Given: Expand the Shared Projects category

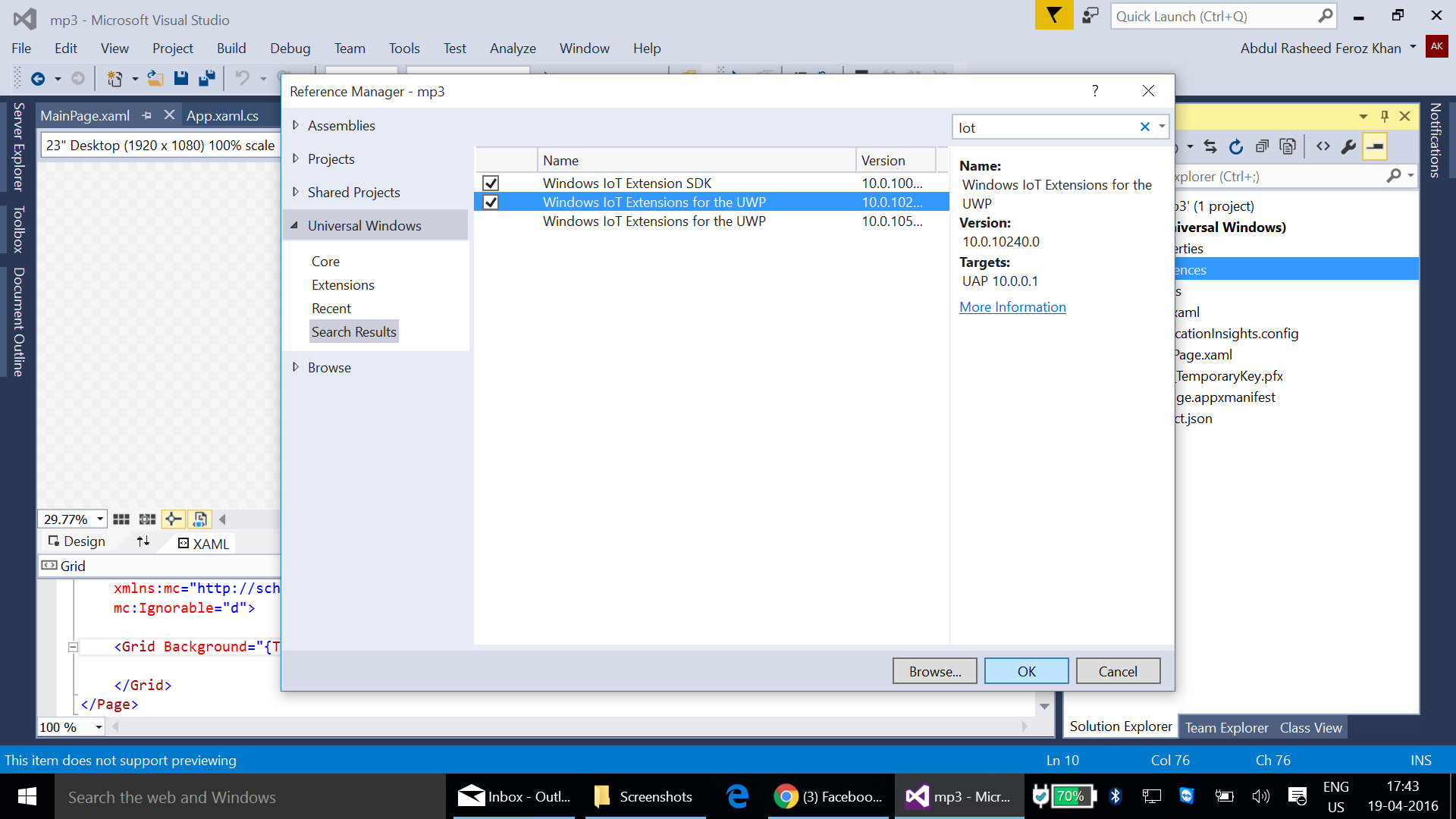Looking at the screenshot, I should pyautogui.click(x=296, y=192).
